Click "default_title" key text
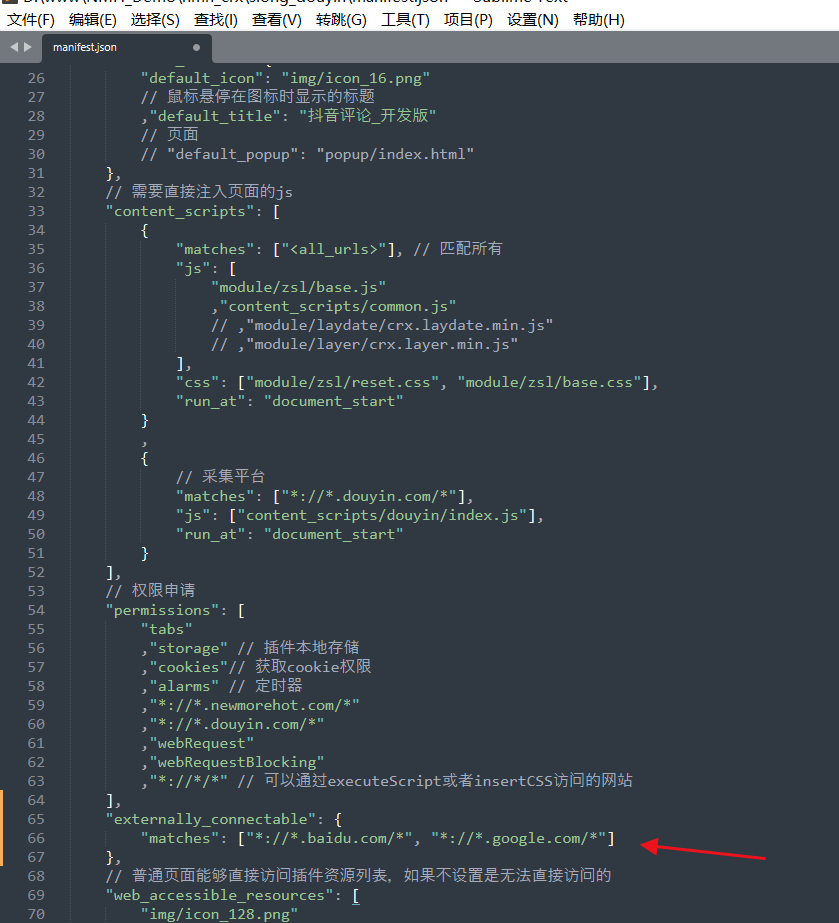The width and height of the screenshot is (839, 923). coord(215,116)
